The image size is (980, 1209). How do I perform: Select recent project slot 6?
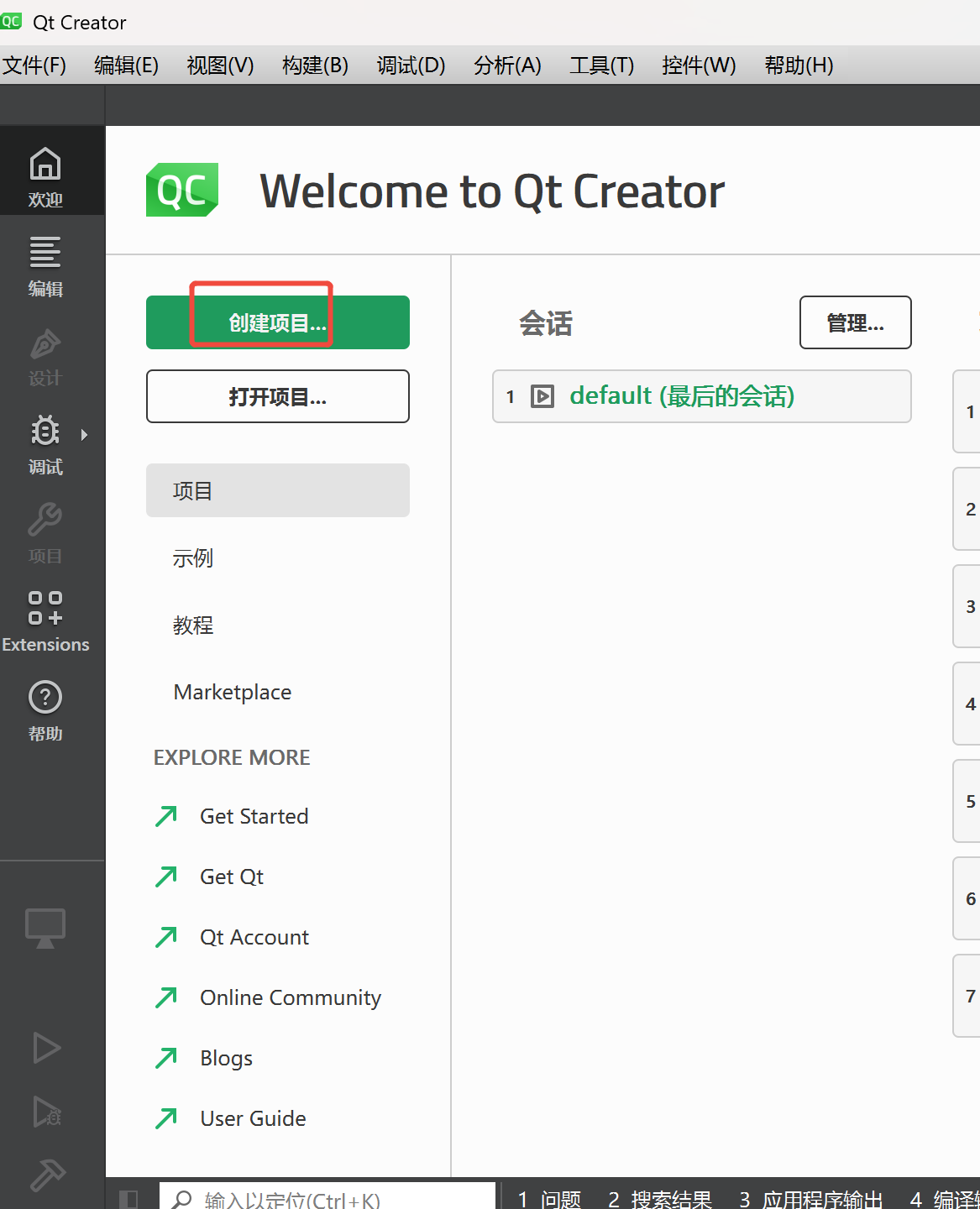967,898
